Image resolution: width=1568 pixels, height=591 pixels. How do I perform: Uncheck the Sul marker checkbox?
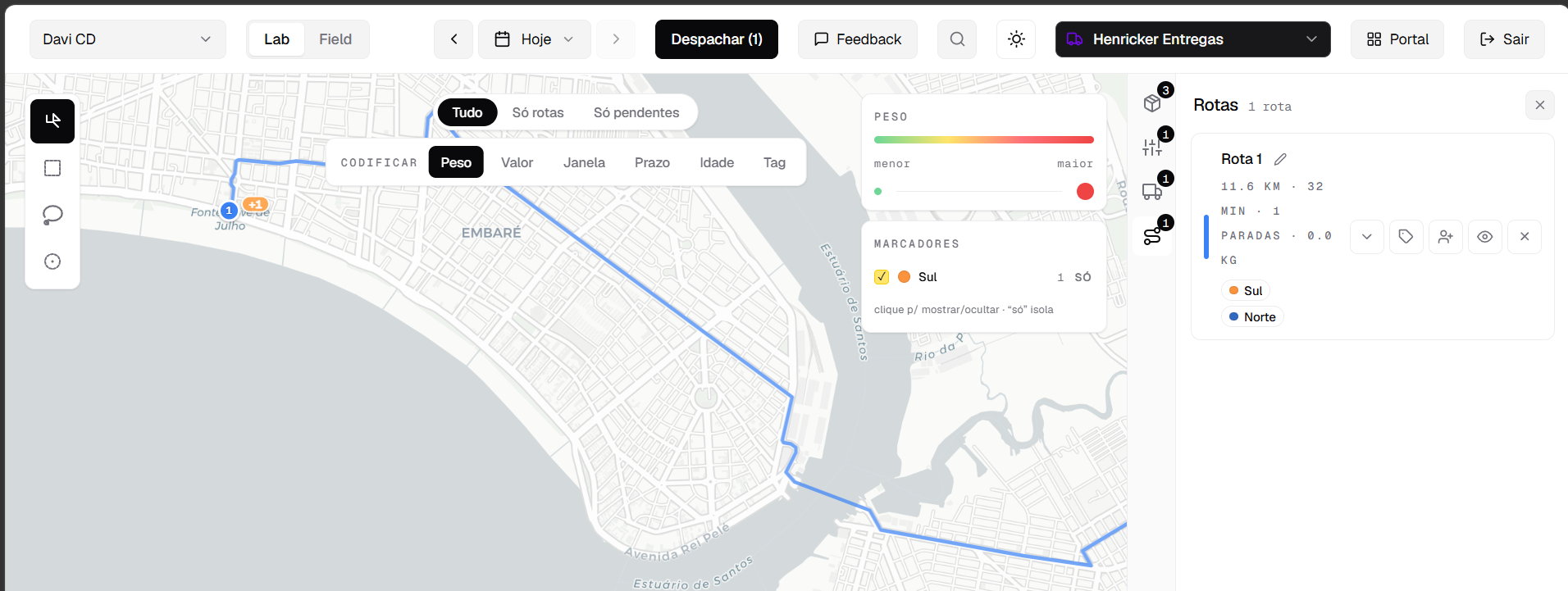pos(882,277)
